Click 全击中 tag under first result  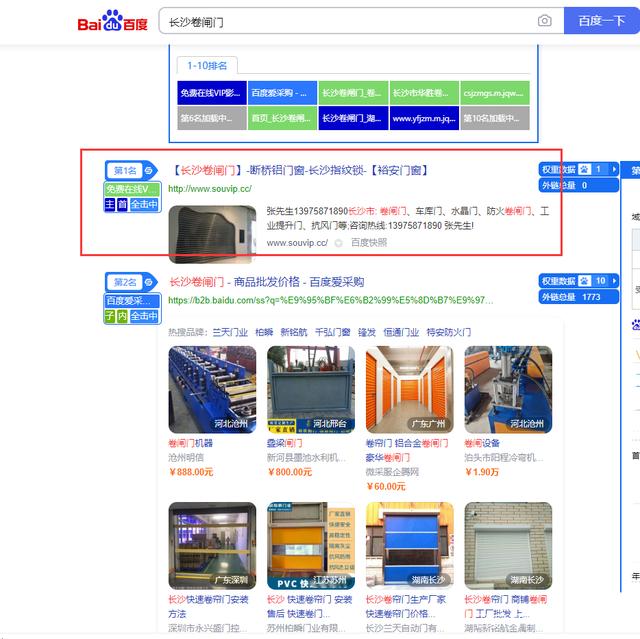coord(144,204)
